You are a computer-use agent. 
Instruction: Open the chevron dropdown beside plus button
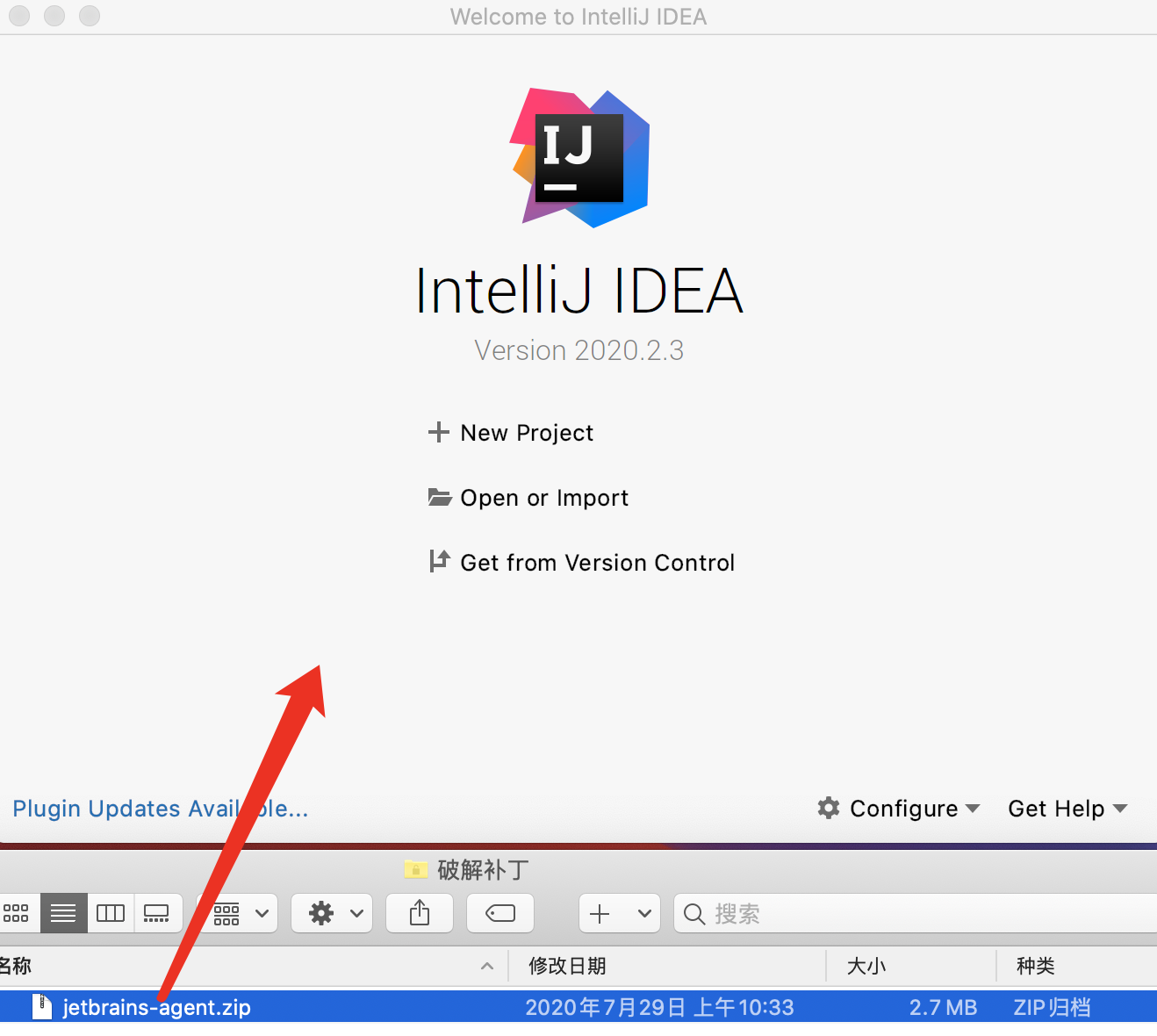[644, 913]
